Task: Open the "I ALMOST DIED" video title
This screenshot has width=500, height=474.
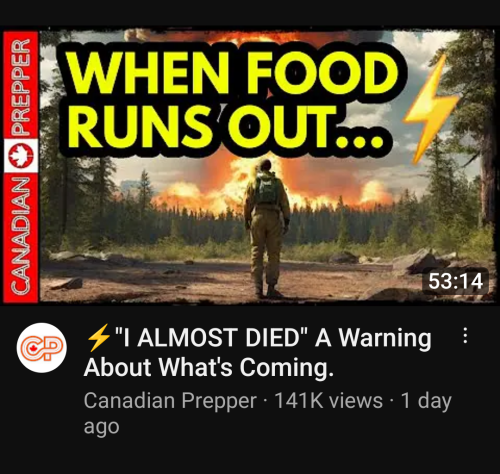Action: tap(258, 352)
